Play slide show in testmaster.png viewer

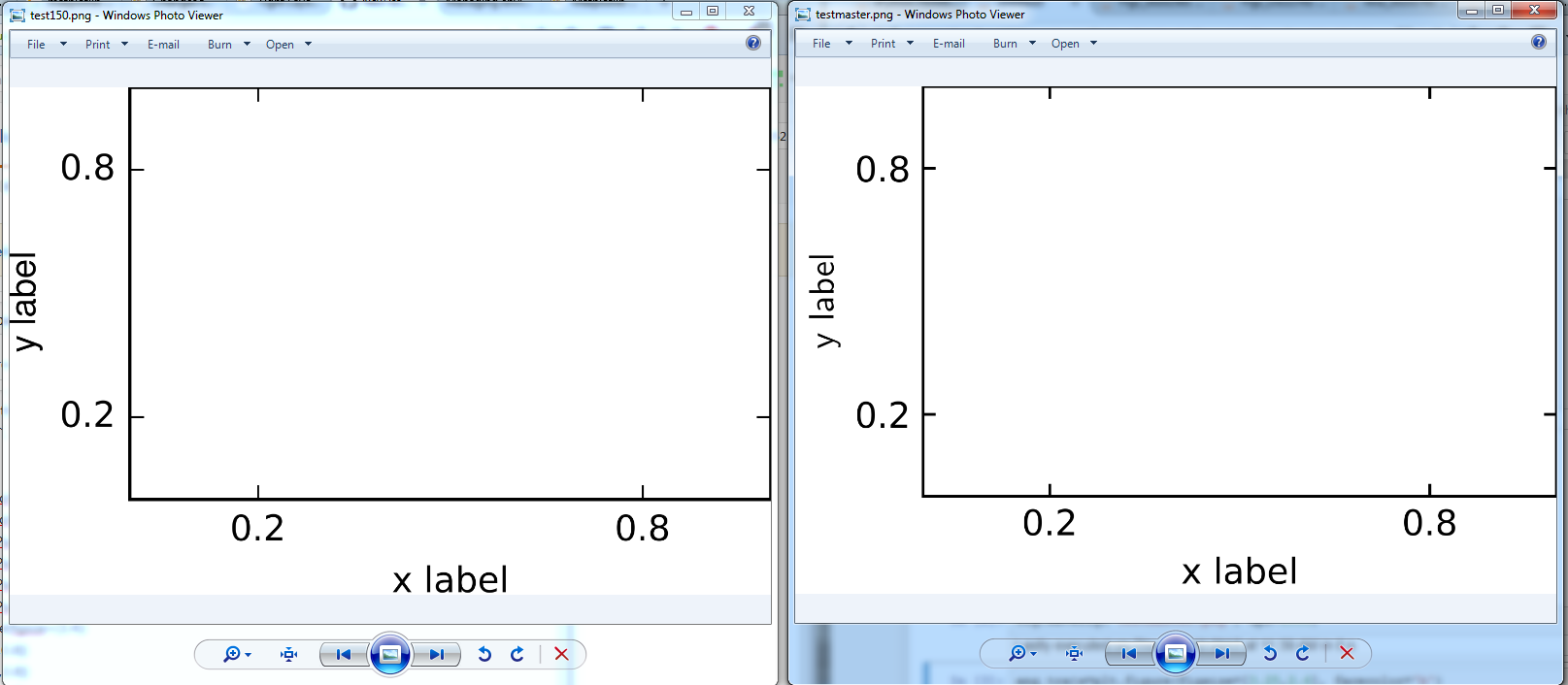1175,653
